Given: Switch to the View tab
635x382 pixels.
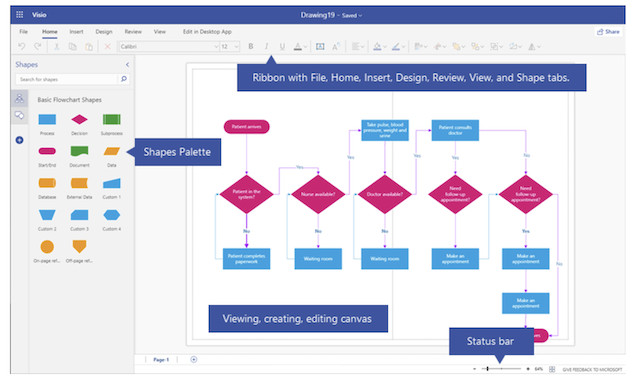Looking at the screenshot, I should pos(160,32).
